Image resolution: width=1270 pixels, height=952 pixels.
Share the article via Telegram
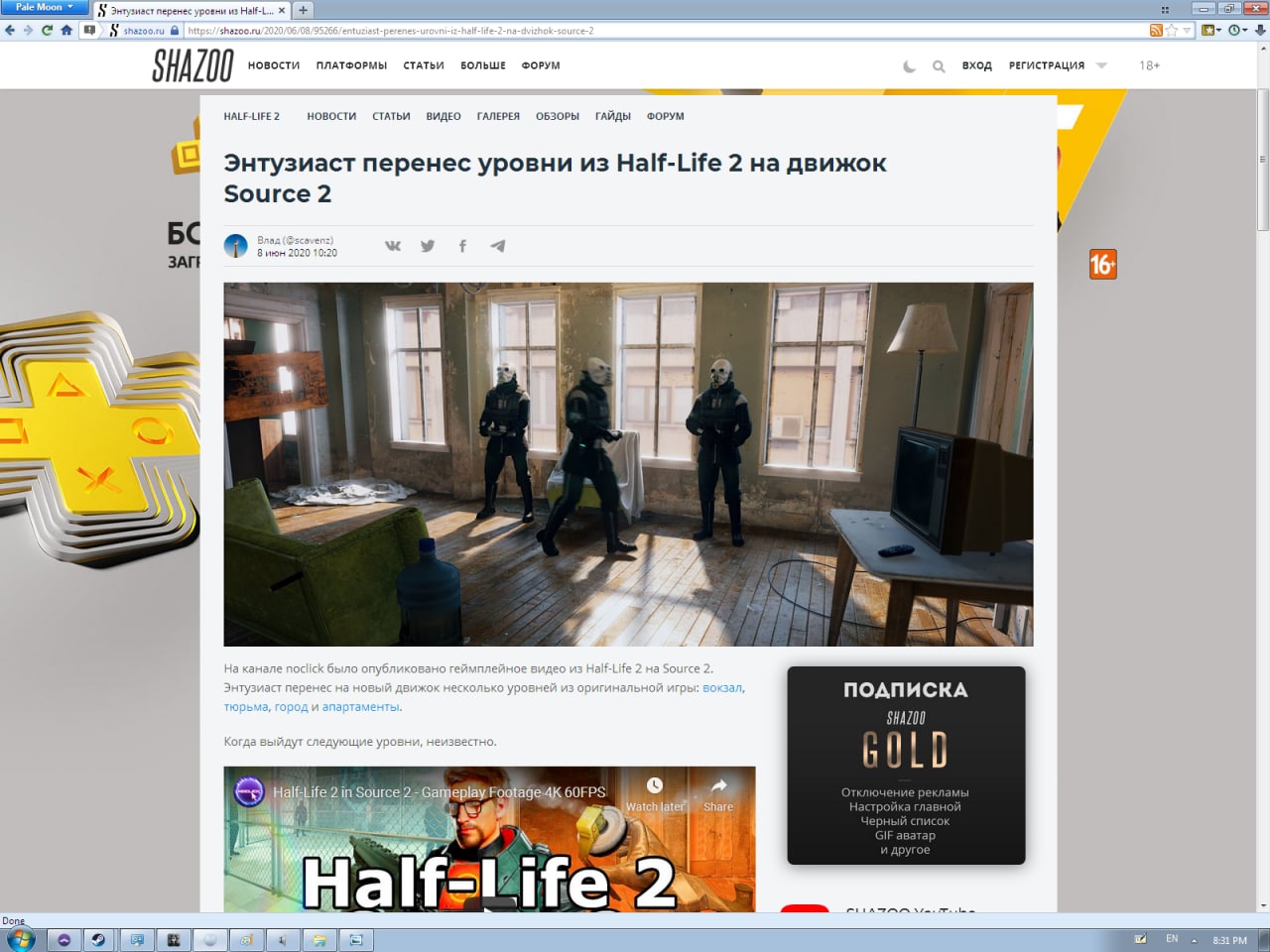click(x=497, y=246)
